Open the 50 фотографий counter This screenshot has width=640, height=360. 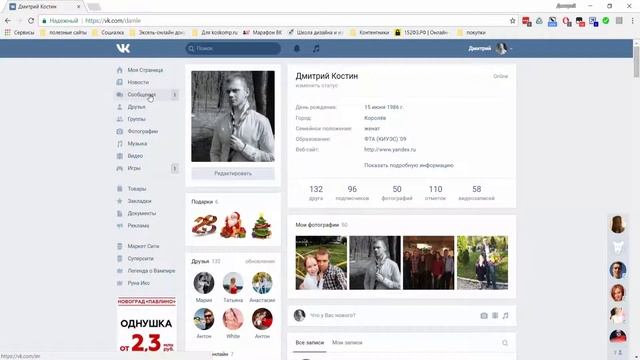click(397, 193)
